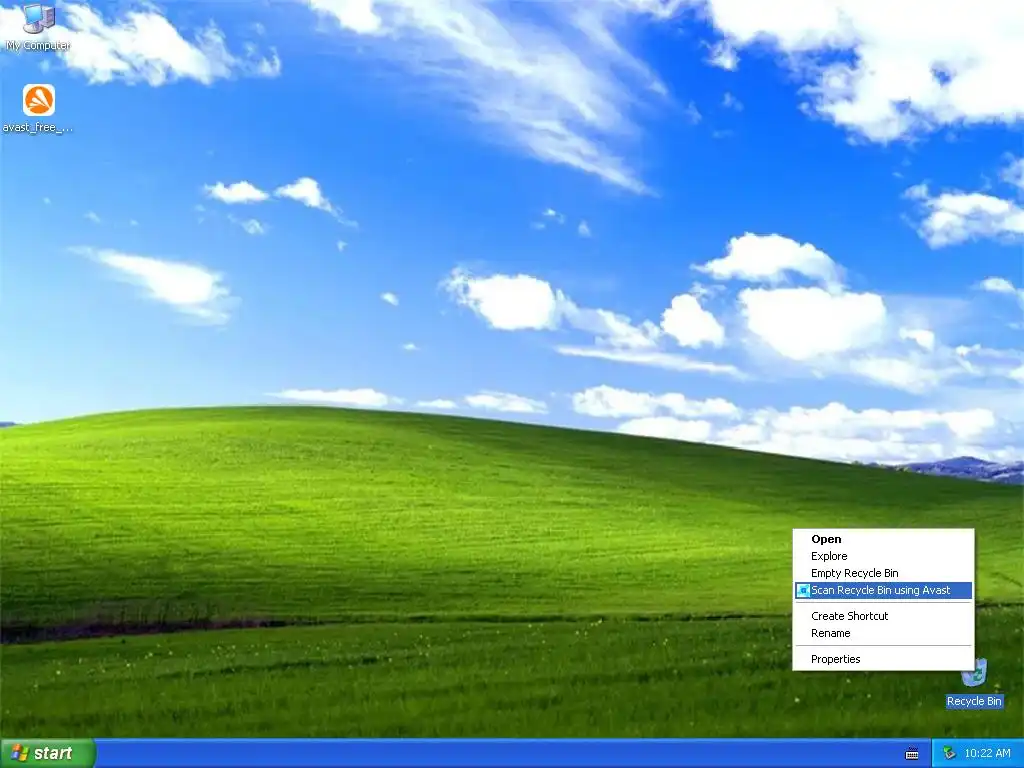
Task: Open the language bar keyboard icon
Action: [x=912, y=754]
